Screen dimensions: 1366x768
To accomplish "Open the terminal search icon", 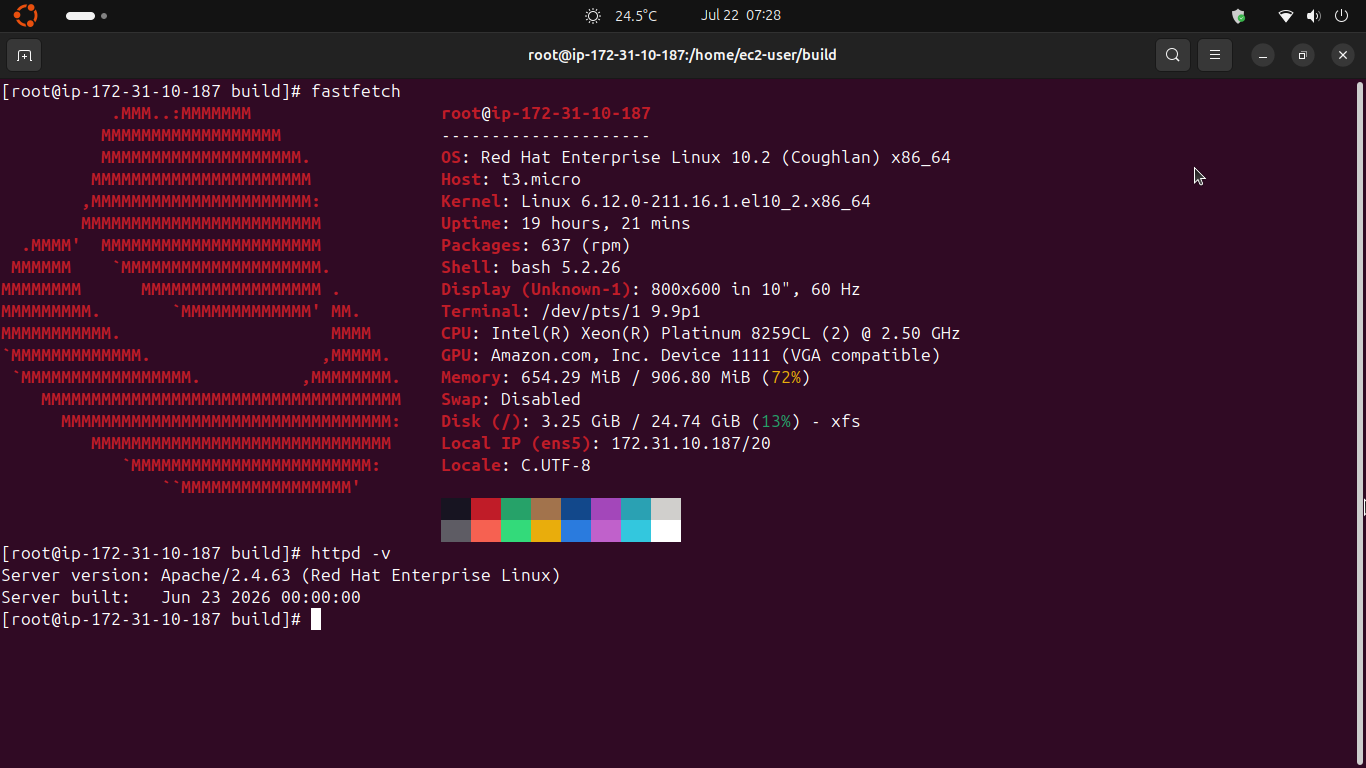I will pos(1173,55).
